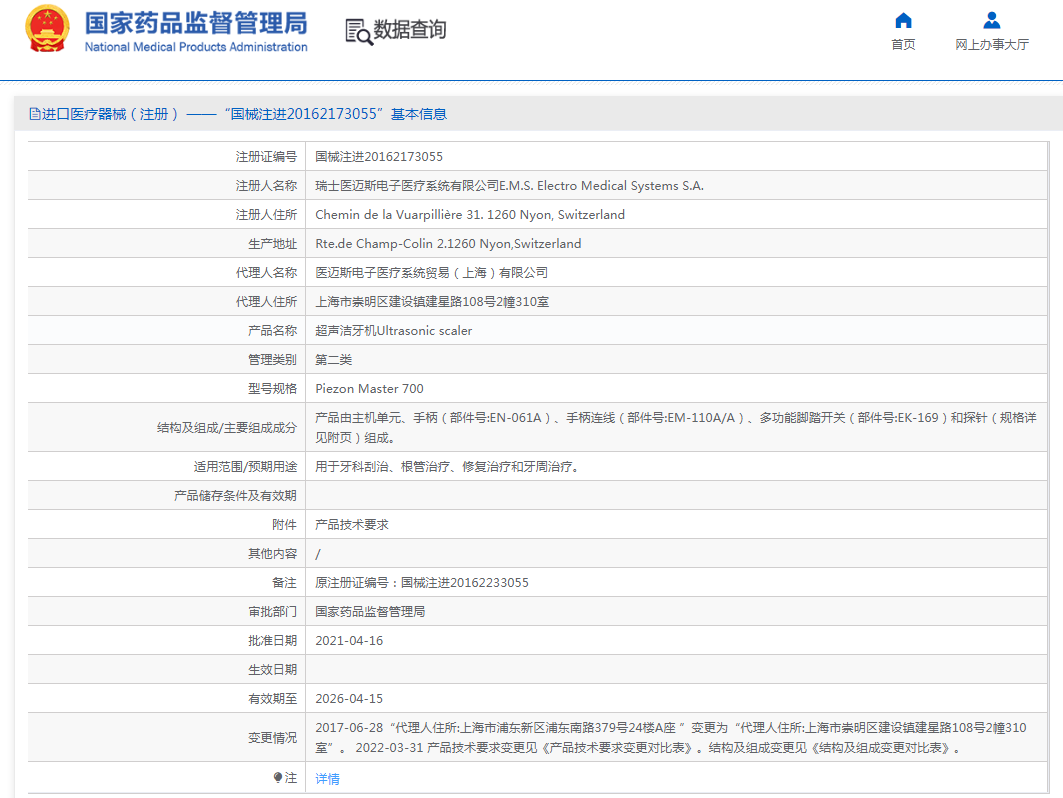The image size is (1063, 798).
Task: Select the 注册证编号 value 国械注进20162173055
Action: (x=379, y=157)
